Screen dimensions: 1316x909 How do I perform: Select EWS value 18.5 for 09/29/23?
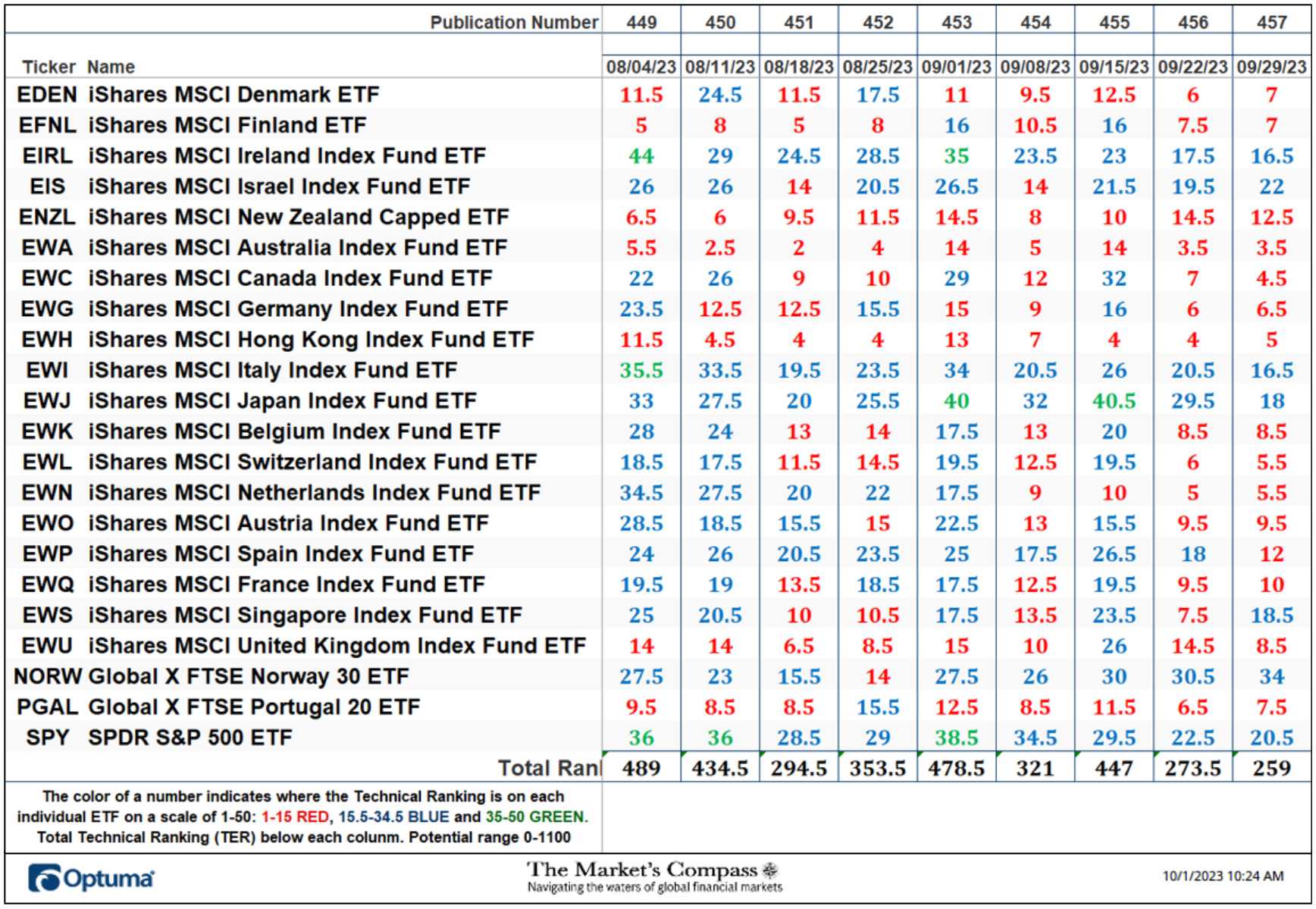1271,615
